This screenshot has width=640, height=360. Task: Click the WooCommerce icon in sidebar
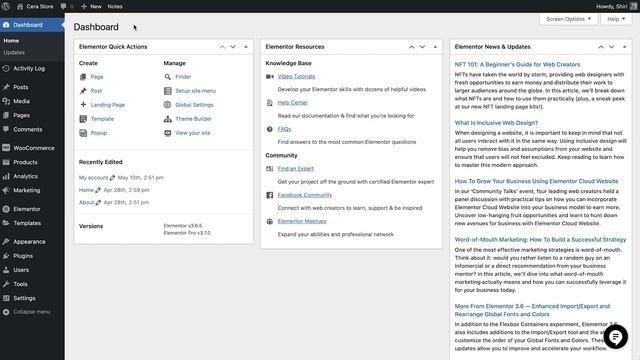6,148
